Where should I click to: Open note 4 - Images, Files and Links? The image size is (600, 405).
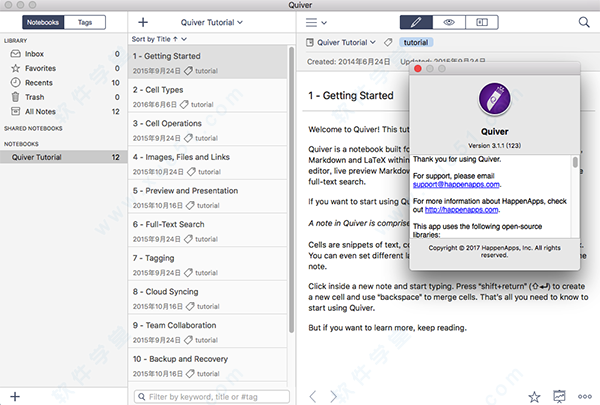pos(208,163)
